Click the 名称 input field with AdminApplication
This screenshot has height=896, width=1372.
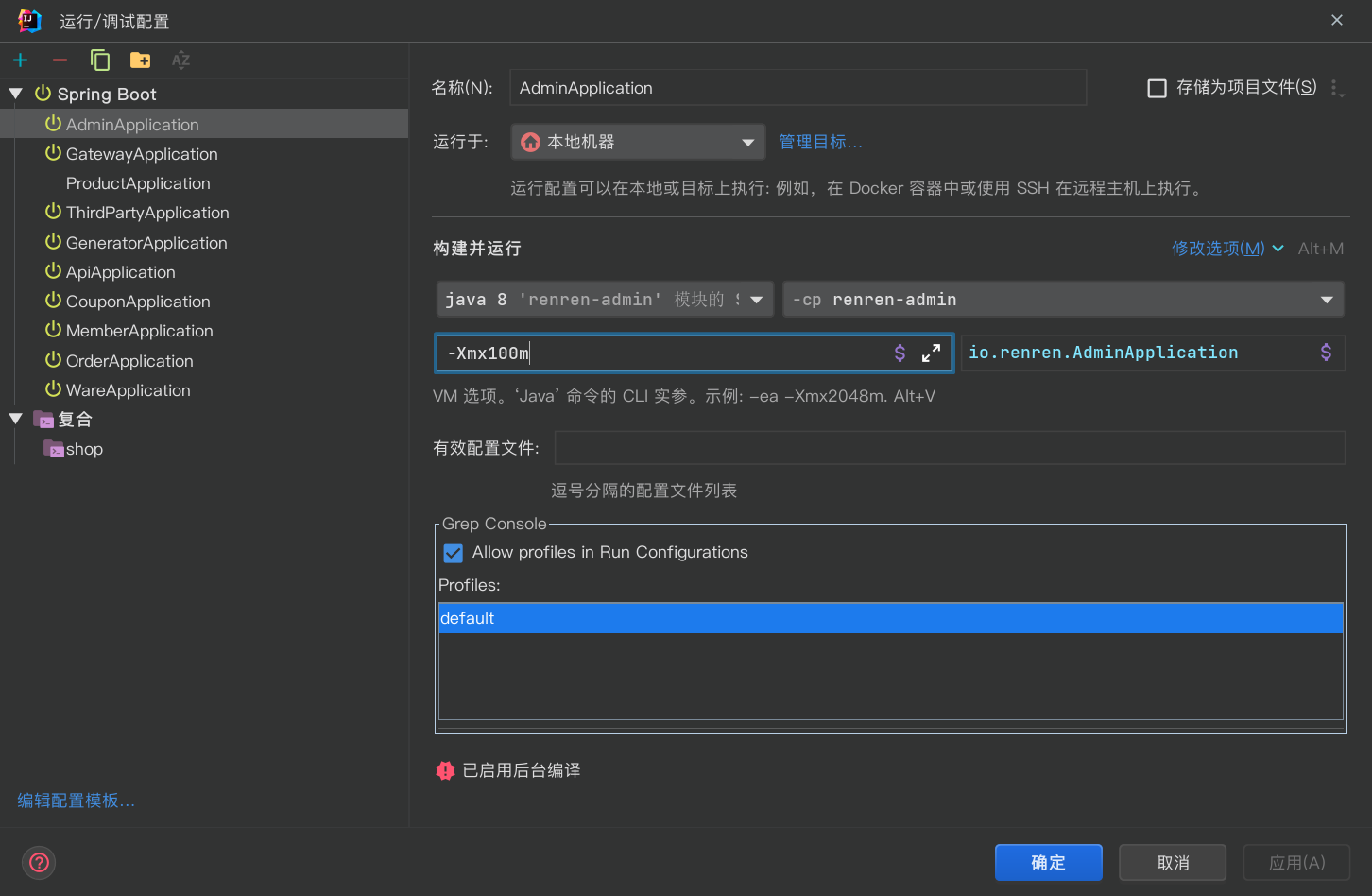pos(797,88)
